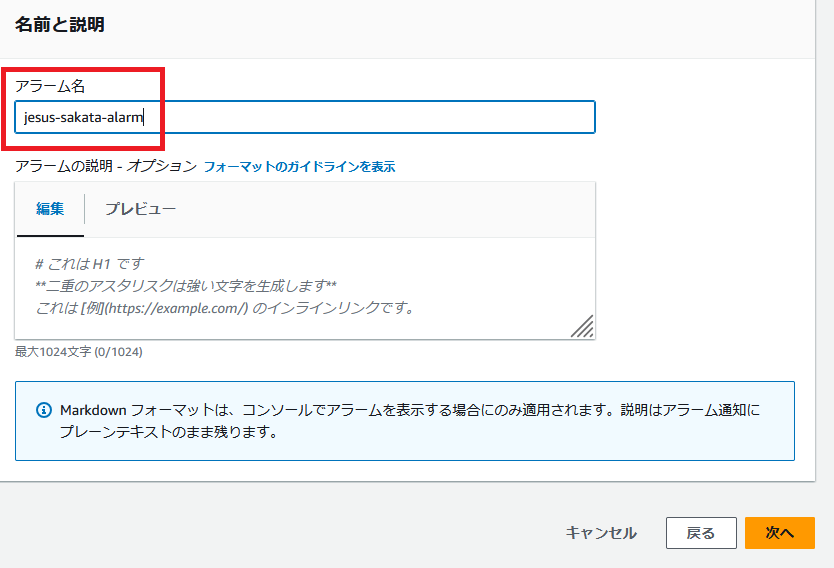This screenshot has height=568, width=834.
Task: Click the アラームの説明 - オプション label
Action: 106,166
